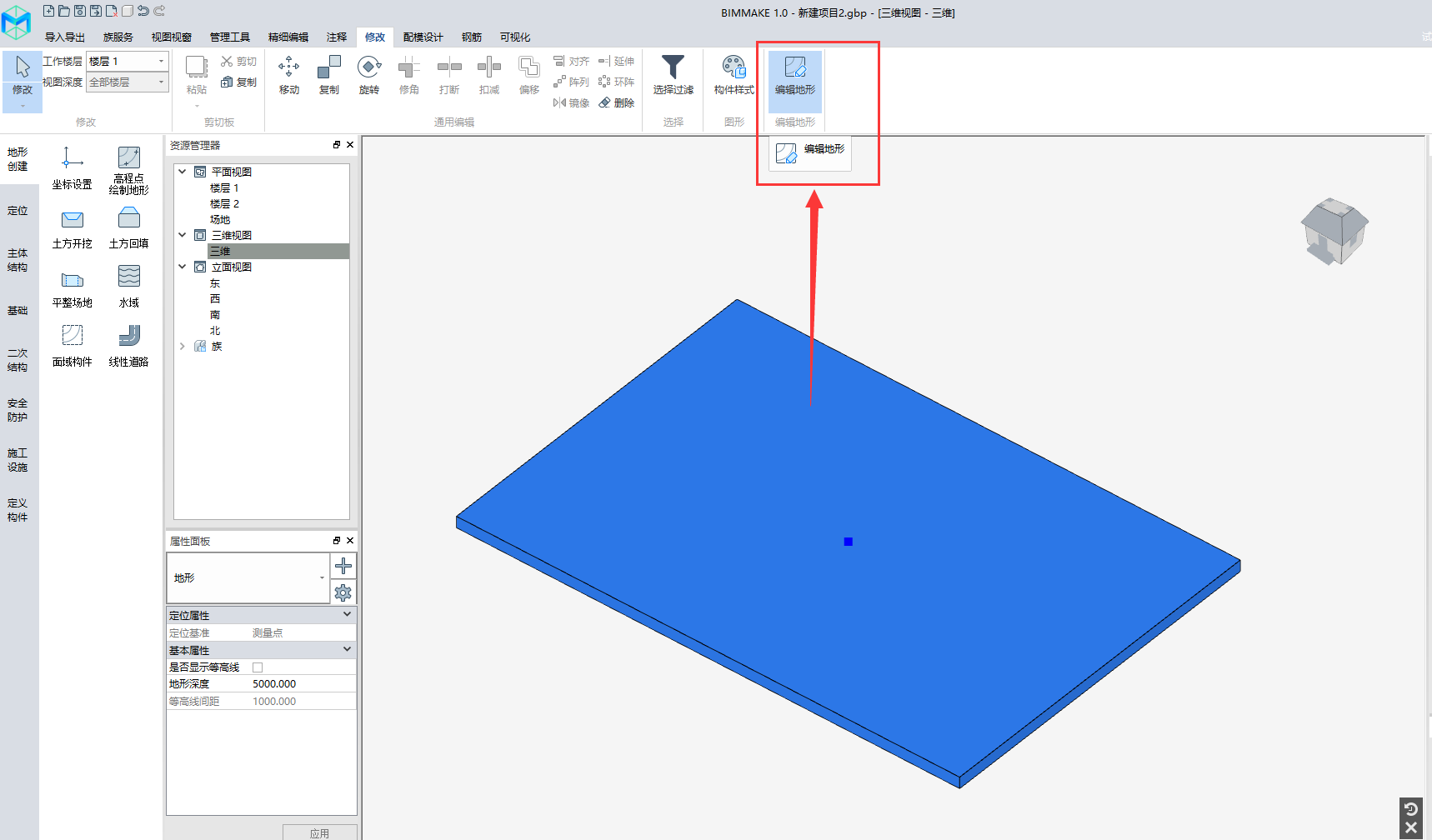This screenshot has width=1432, height=840.
Task: Collapse the 三维视图 tree node
Action: click(183, 235)
